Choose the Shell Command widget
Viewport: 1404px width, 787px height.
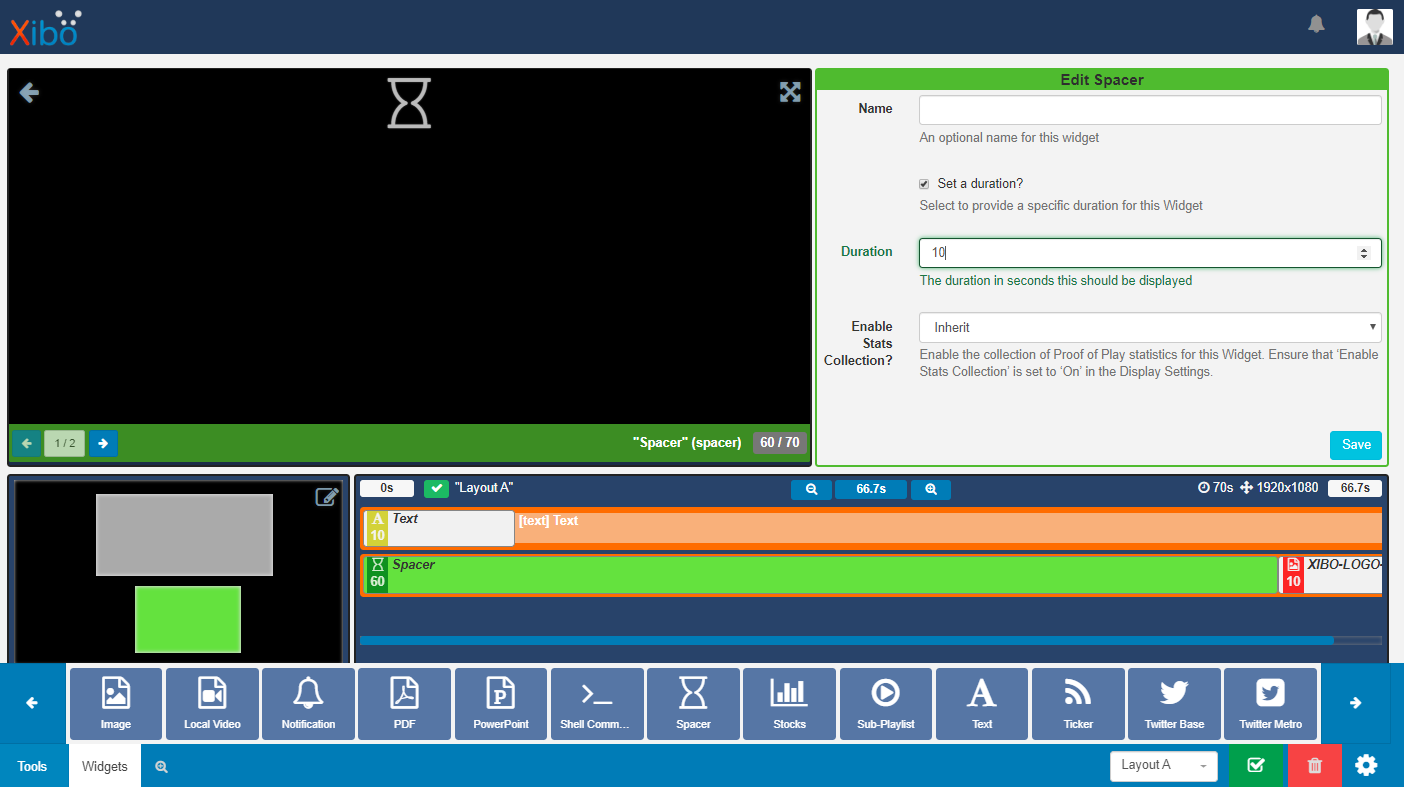[x=596, y=703]
